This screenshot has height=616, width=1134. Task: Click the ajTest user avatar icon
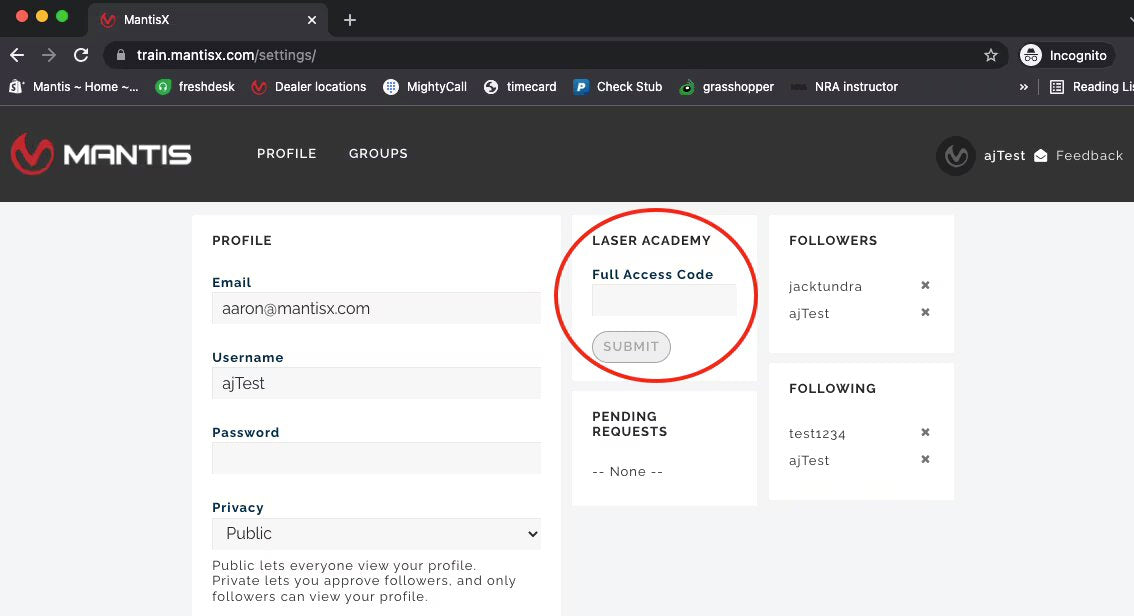coord(955,156)
